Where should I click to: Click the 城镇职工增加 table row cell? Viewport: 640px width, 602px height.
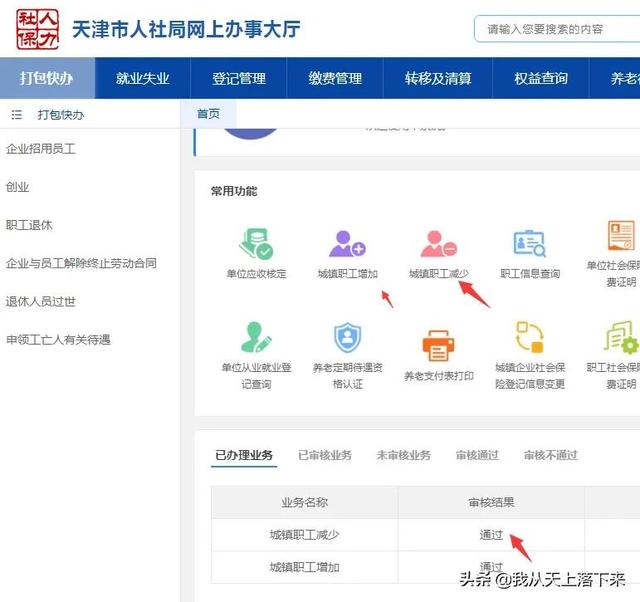pyautogui.click(x=304, y=567)
